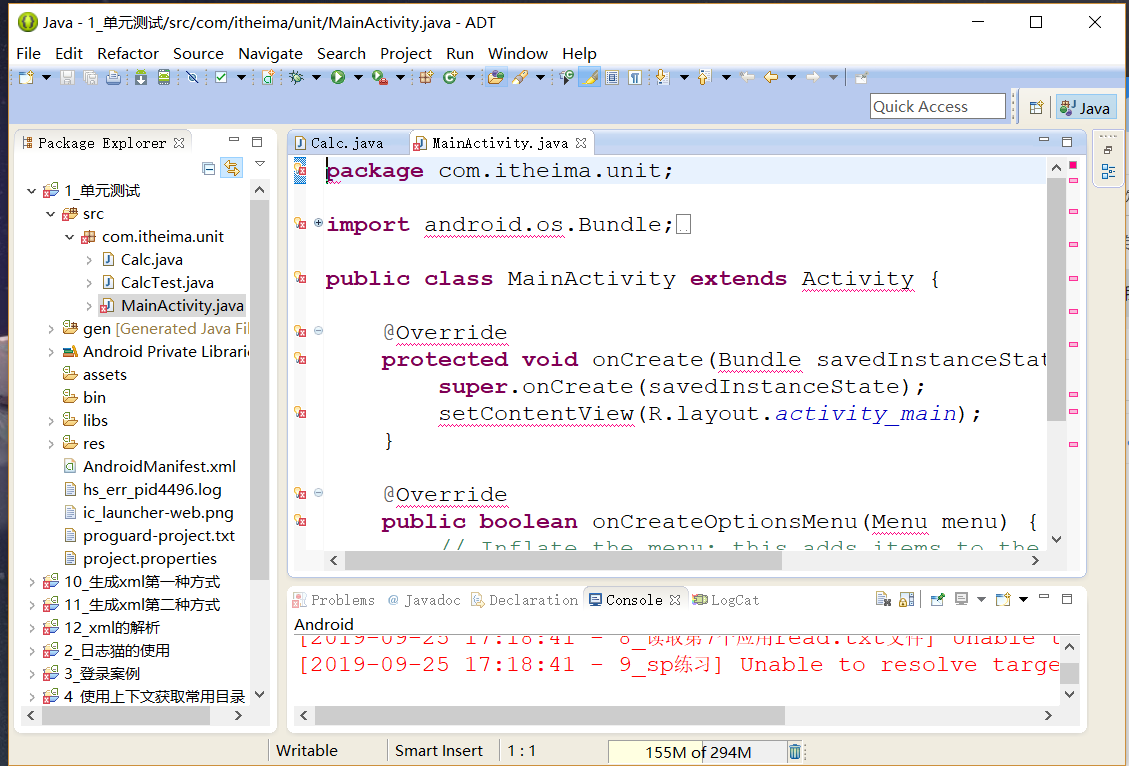Open the Open Console dropdown arrow

1023,599
